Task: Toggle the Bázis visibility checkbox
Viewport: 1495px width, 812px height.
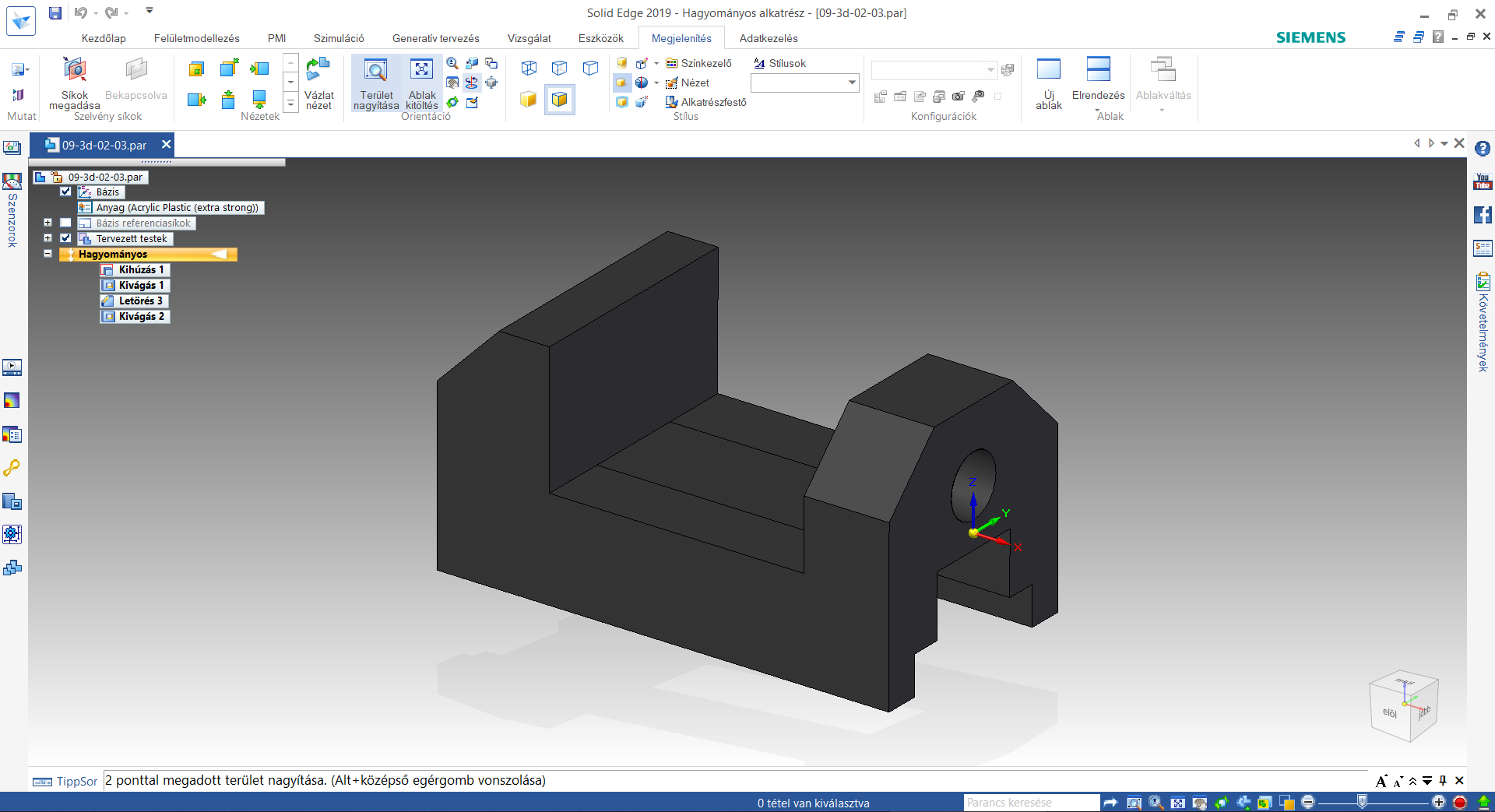Action: pyautogui.click(x=65, y=192)
